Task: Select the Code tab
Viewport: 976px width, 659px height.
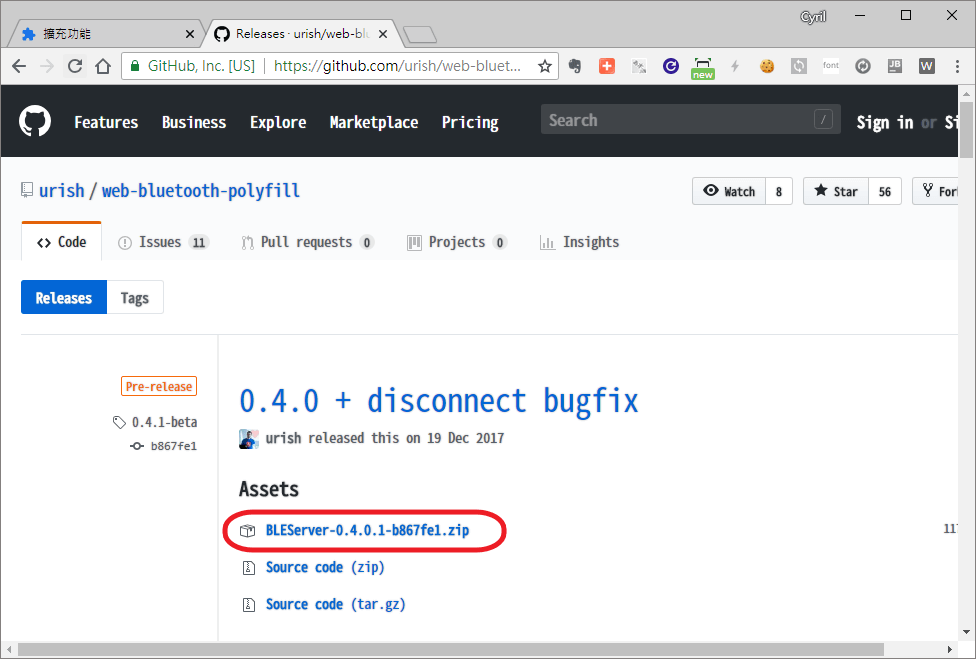Action: [x=62, y=241]
